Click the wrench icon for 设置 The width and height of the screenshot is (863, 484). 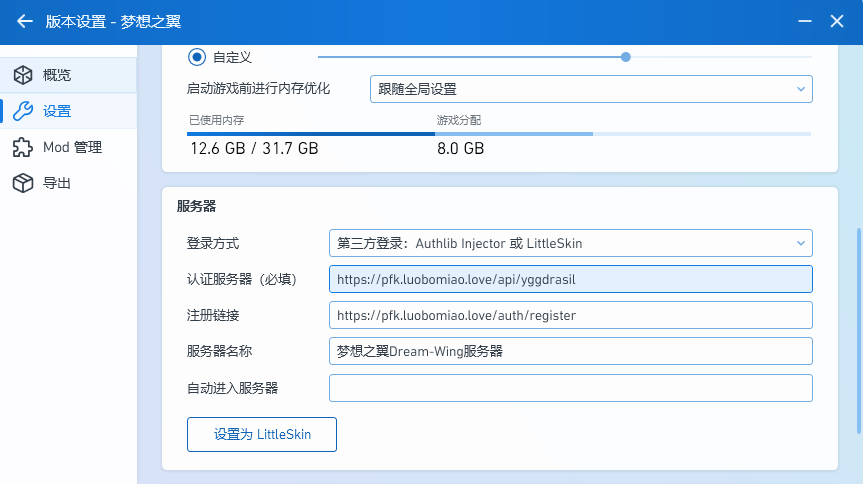click(x=22, y=111)
